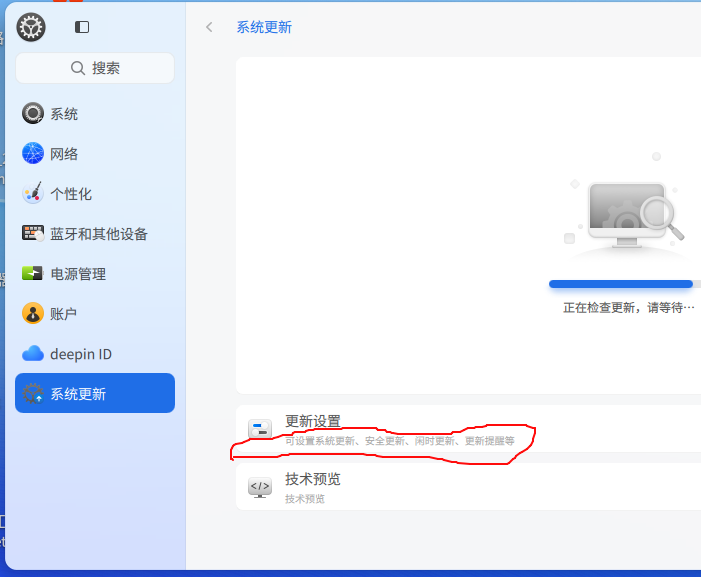Click the 网络 globe icon

coord(33,153)
